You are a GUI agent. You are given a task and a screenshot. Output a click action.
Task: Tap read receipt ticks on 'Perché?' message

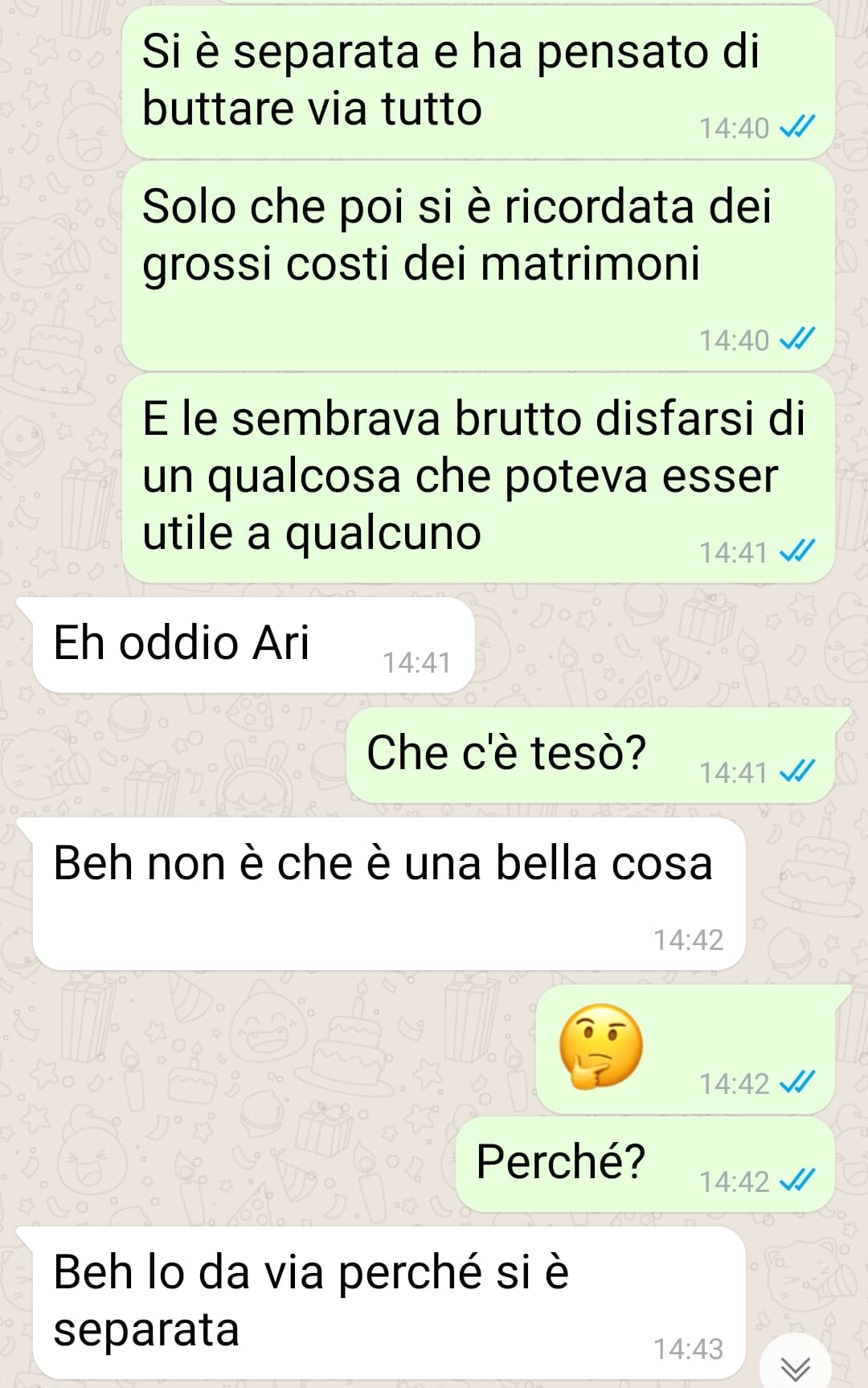(798, 1180)
